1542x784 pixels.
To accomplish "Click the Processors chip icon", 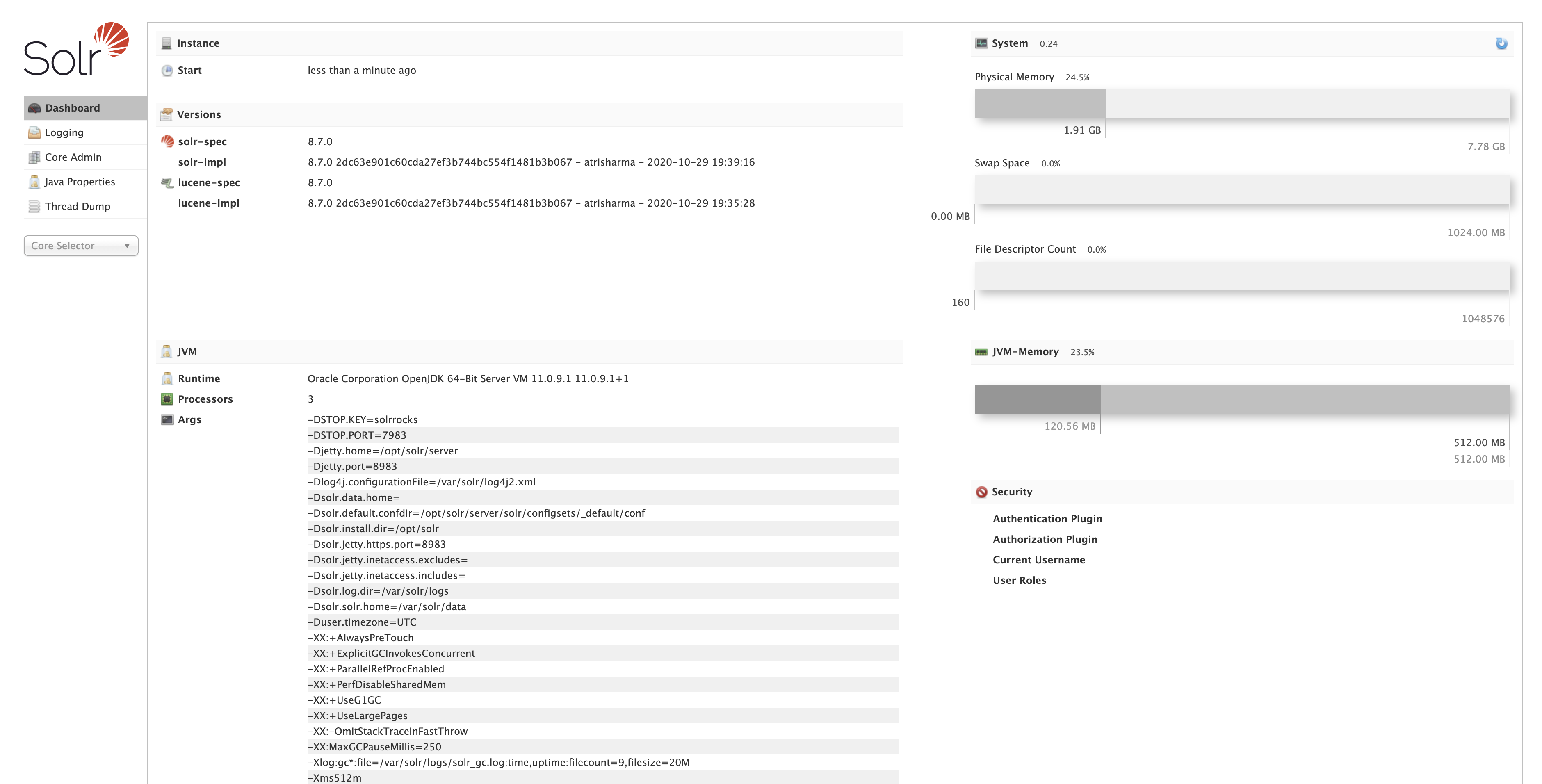I will point(167,399).
